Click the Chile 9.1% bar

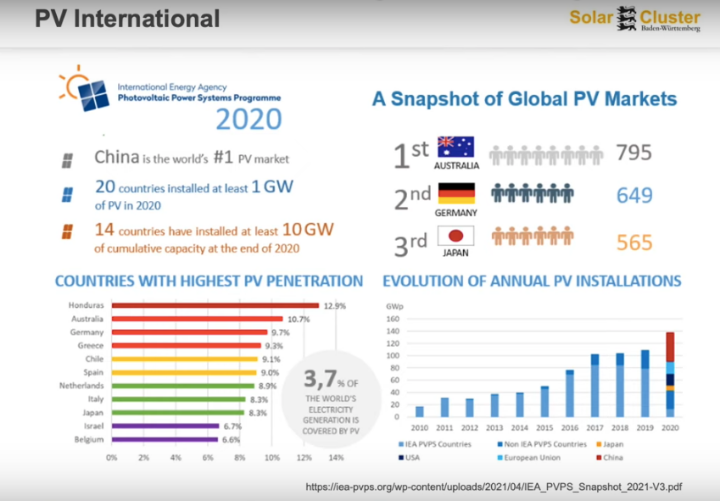(185, 359)
